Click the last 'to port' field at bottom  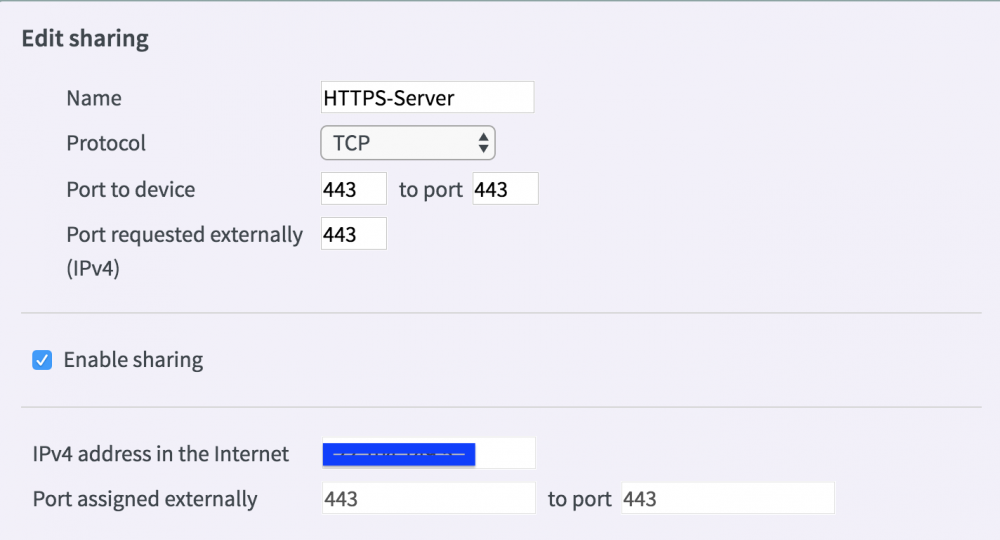tap(728, 498)
